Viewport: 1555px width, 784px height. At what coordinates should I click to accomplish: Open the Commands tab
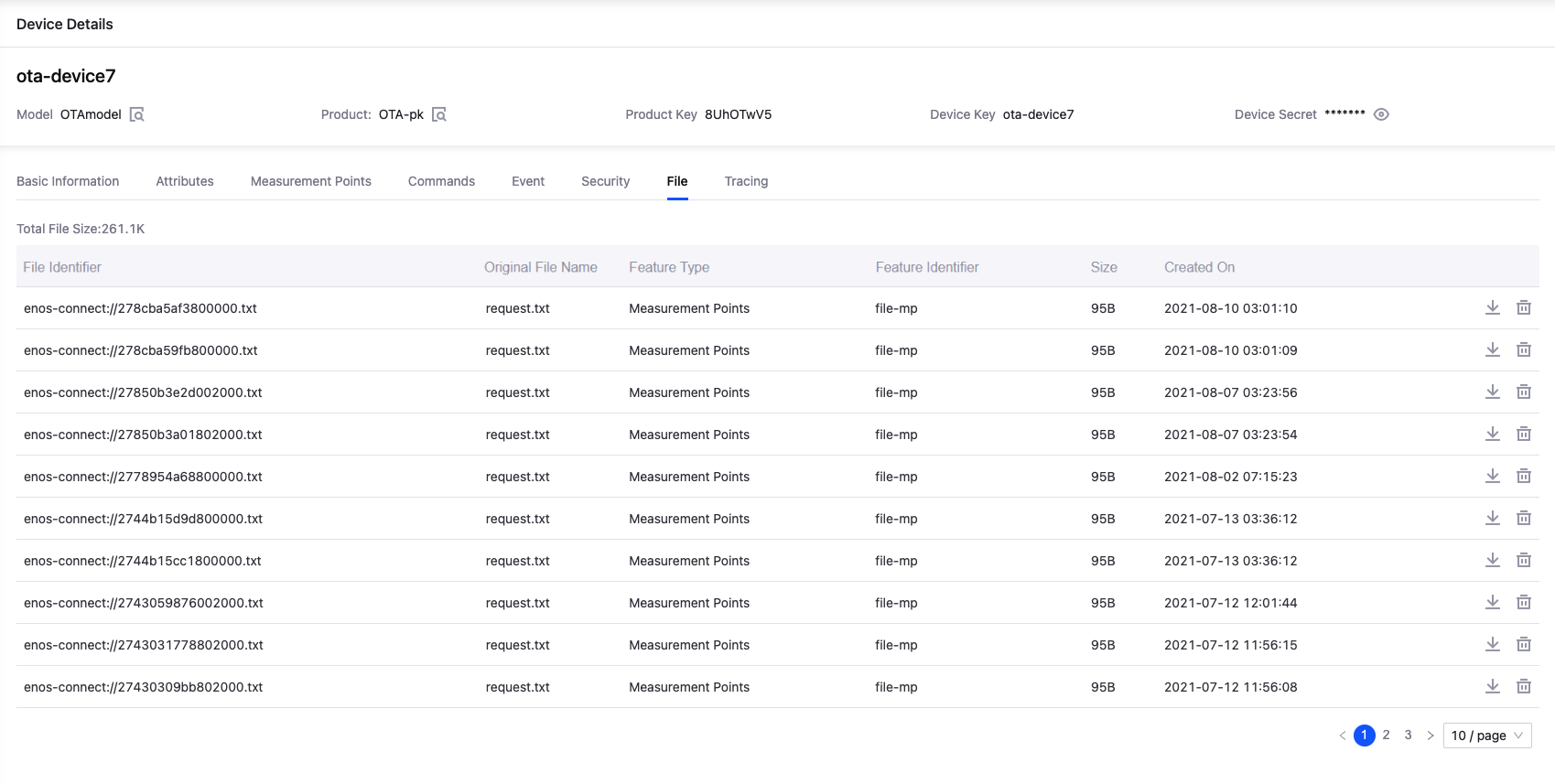[x=441, y=181]
